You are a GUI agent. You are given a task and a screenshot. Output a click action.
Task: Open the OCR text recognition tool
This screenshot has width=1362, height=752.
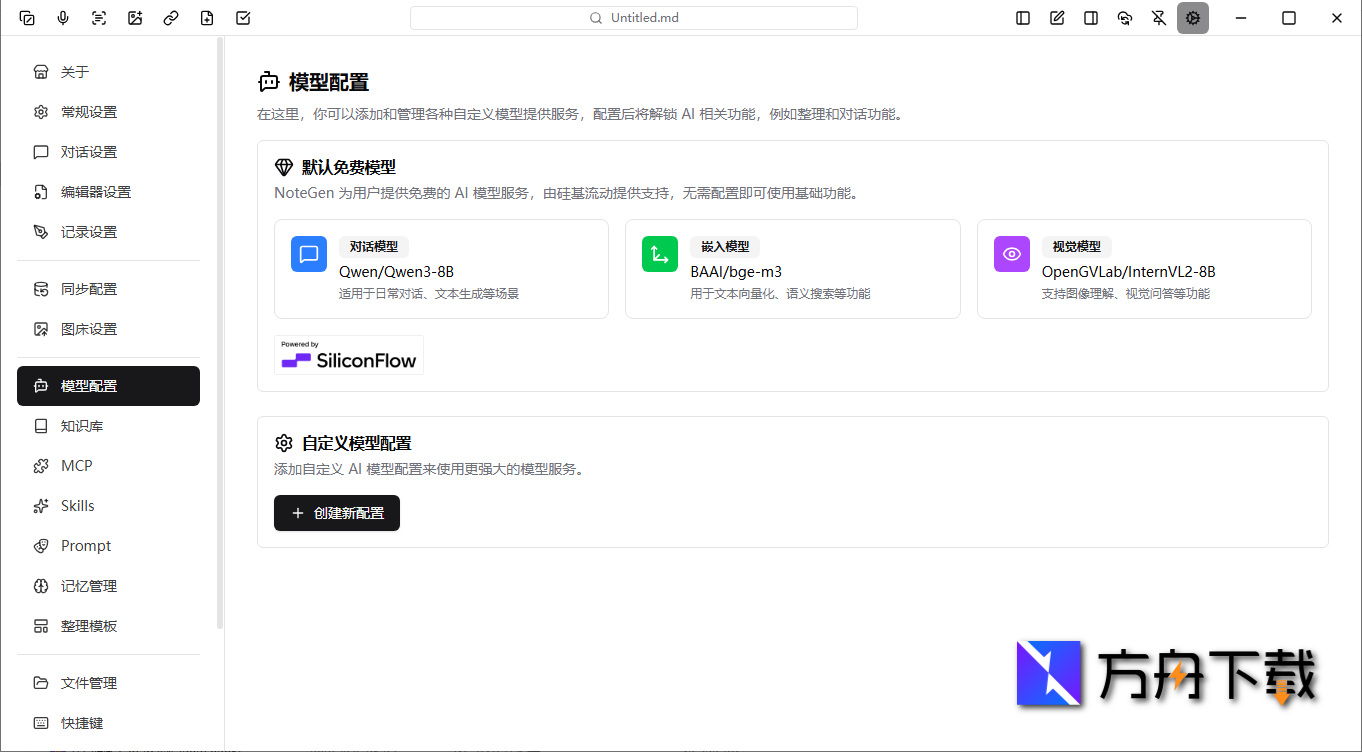click(x=98, y=17)
